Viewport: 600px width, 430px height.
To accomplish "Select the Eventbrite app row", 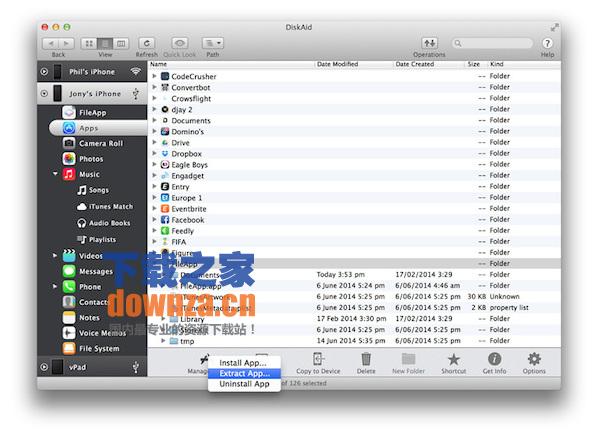I will (x=354, y=209).
